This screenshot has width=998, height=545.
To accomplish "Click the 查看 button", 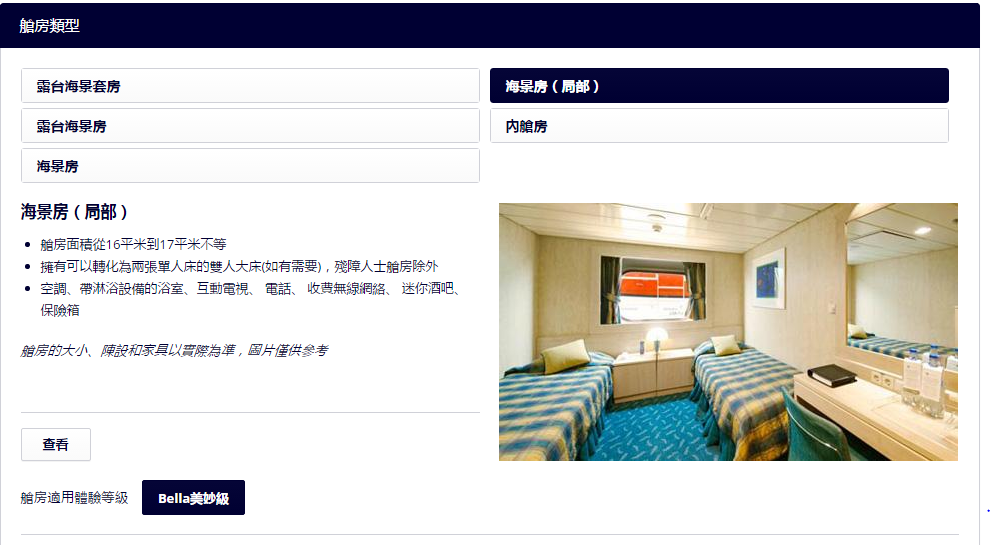I will point(56,444).
